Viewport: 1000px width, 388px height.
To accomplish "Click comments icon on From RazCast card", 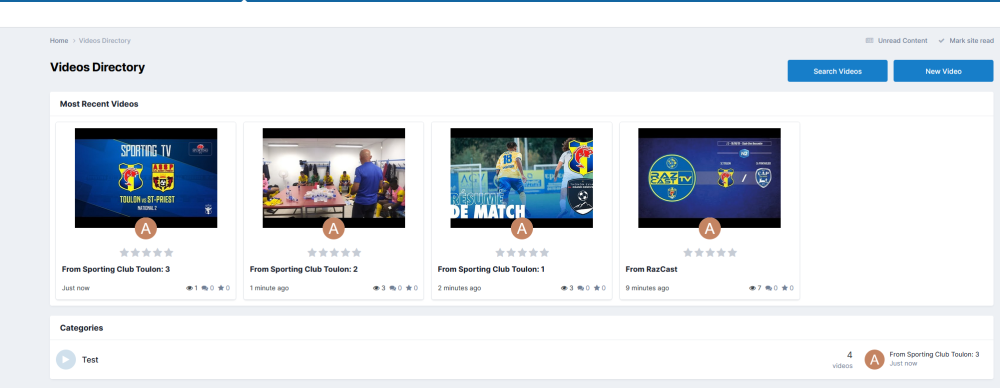I will pos(768,288).
